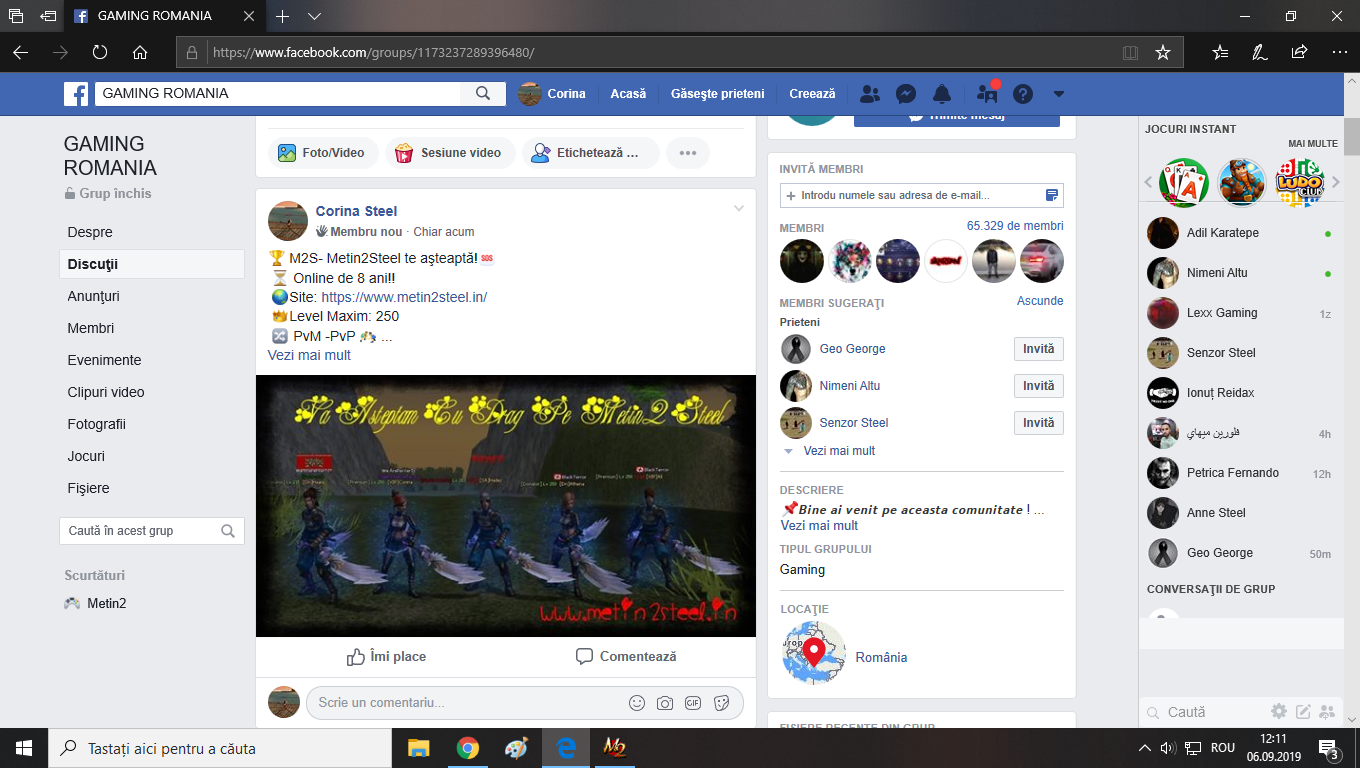1360x768 pixels.
Task: Click the invite members name or email field
Action: coord(921,195)
